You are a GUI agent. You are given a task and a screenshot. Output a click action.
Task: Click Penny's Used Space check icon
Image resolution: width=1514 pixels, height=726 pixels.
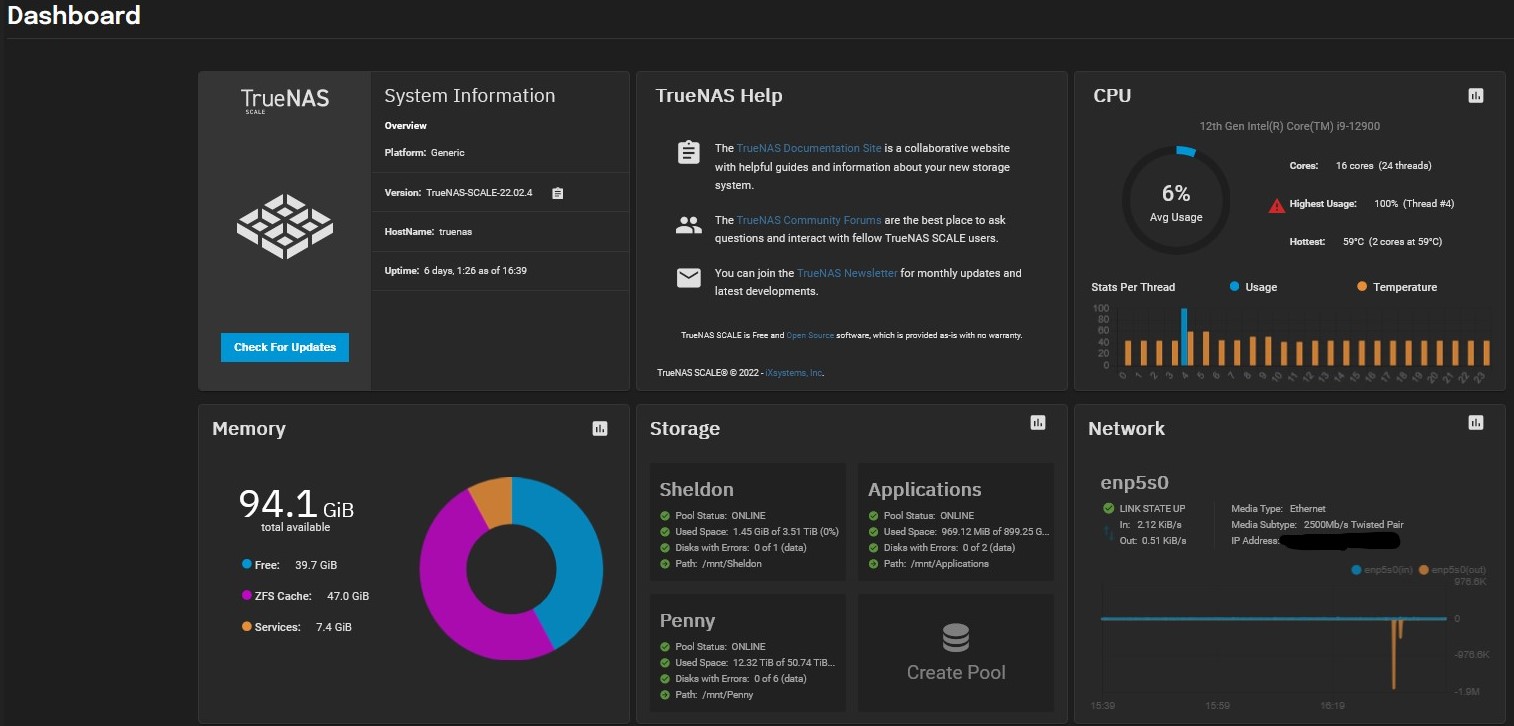665,663
